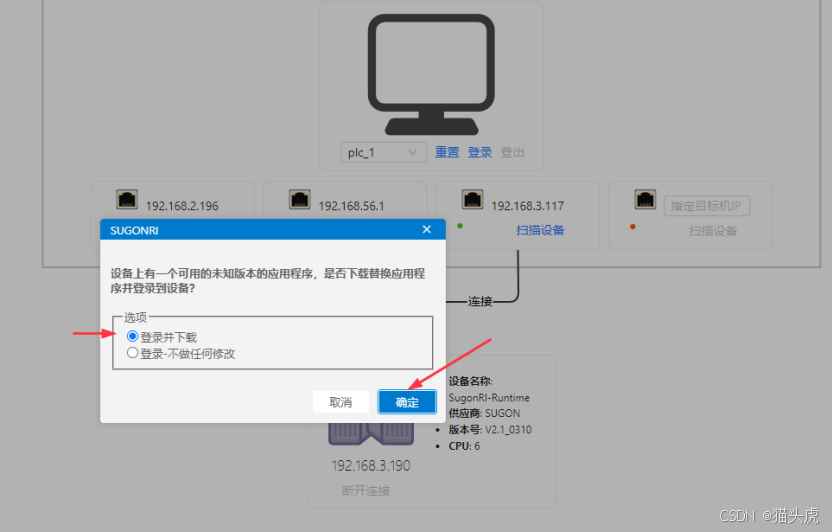The height and width of the screenshot is (532, 832).
Task: Click the SUGONRI dialog title bar
Action: (x=273, y=230)
